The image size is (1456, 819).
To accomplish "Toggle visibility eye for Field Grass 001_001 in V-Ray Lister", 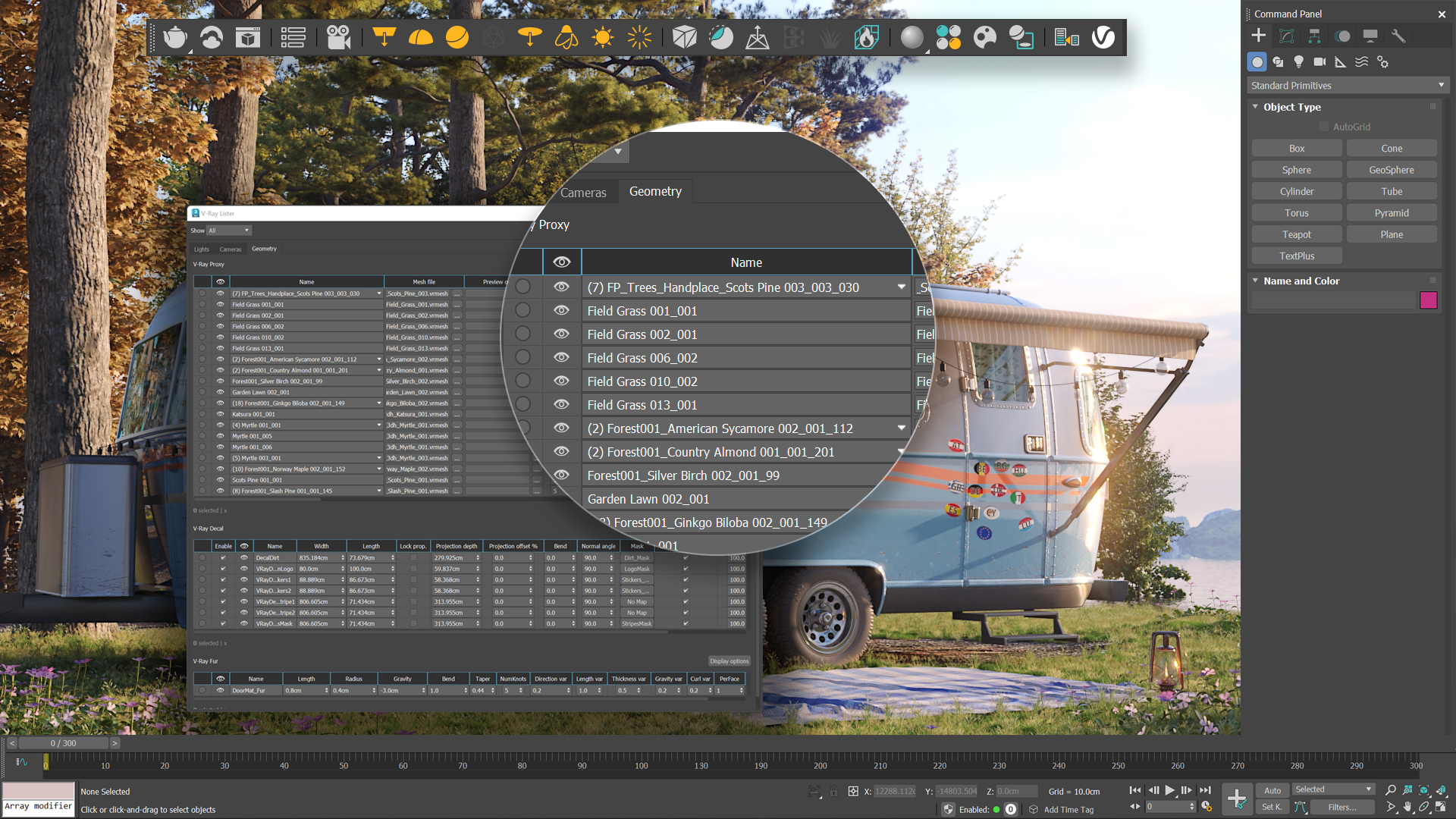I will [x=221, y=305].
